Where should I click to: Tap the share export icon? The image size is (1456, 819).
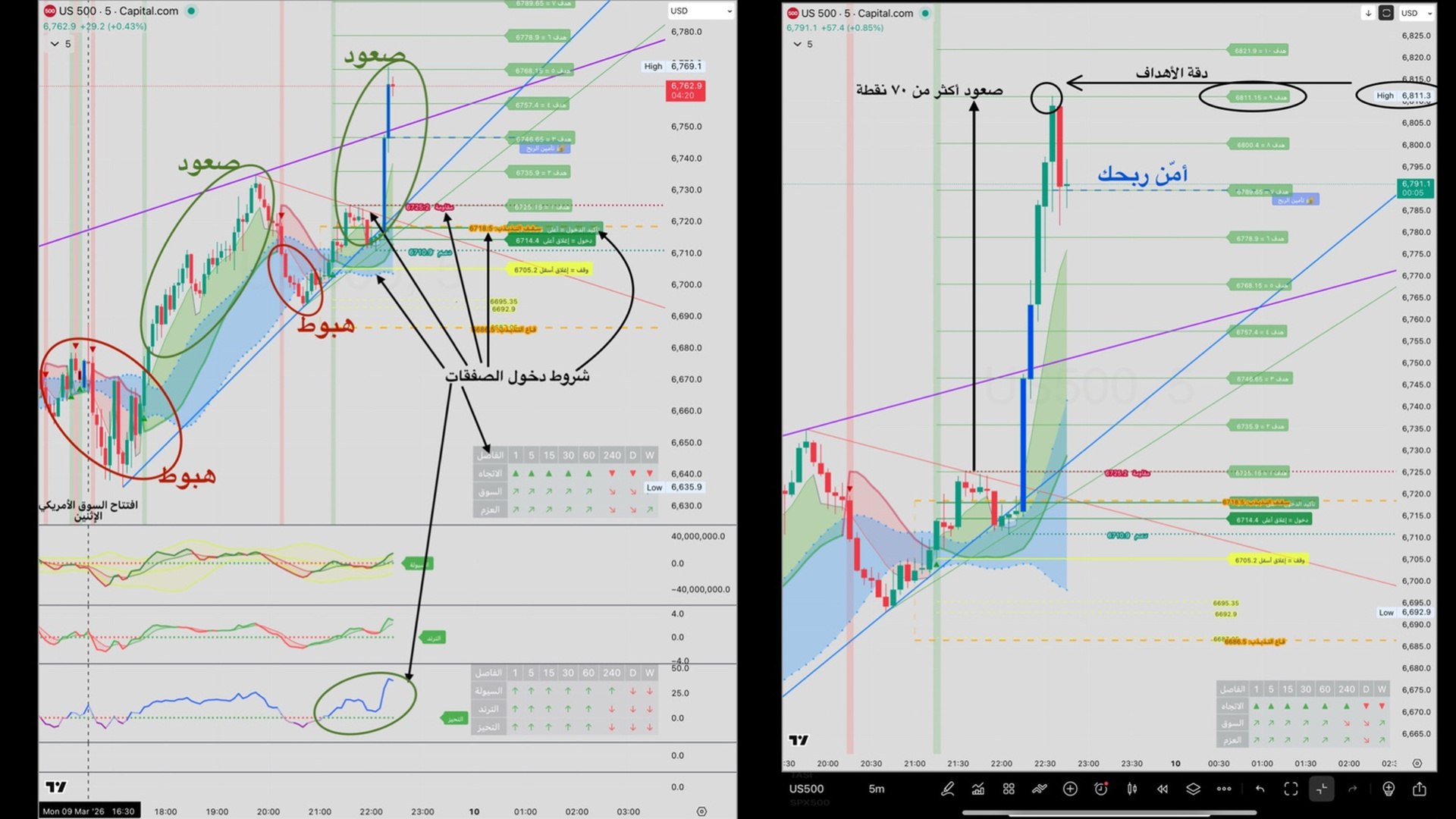[1420, 789]
